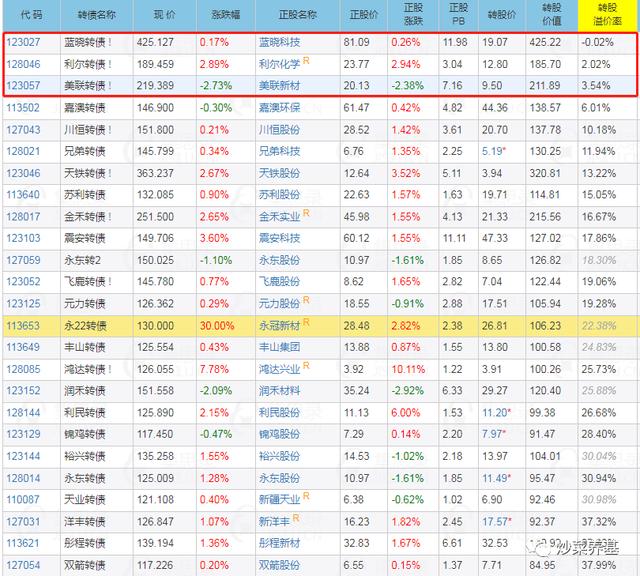
Task: Click the R margin icon beside 利尔化学
Action: pos(306,61)
